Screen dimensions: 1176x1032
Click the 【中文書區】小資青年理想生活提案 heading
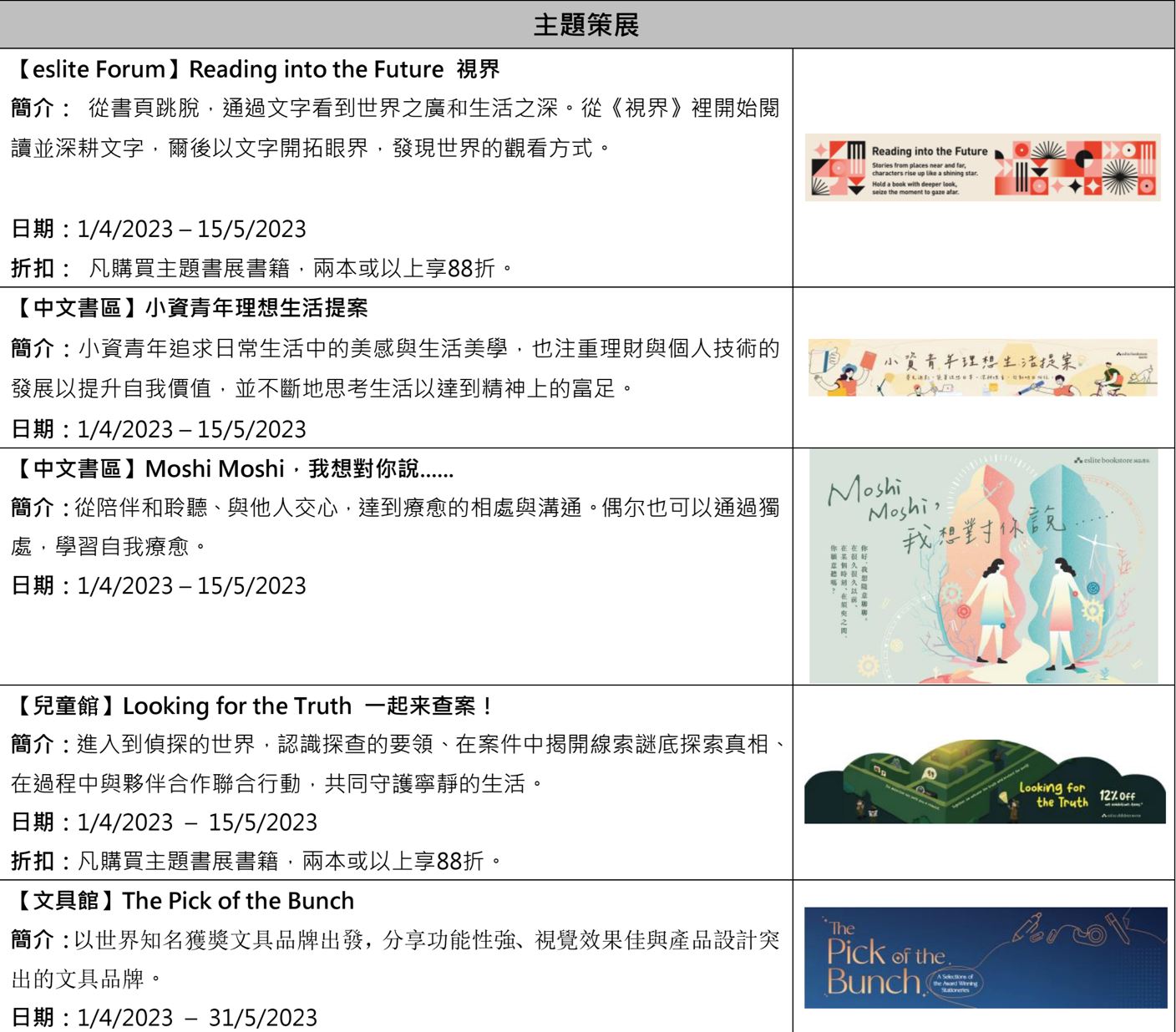(x=190, y=308)
